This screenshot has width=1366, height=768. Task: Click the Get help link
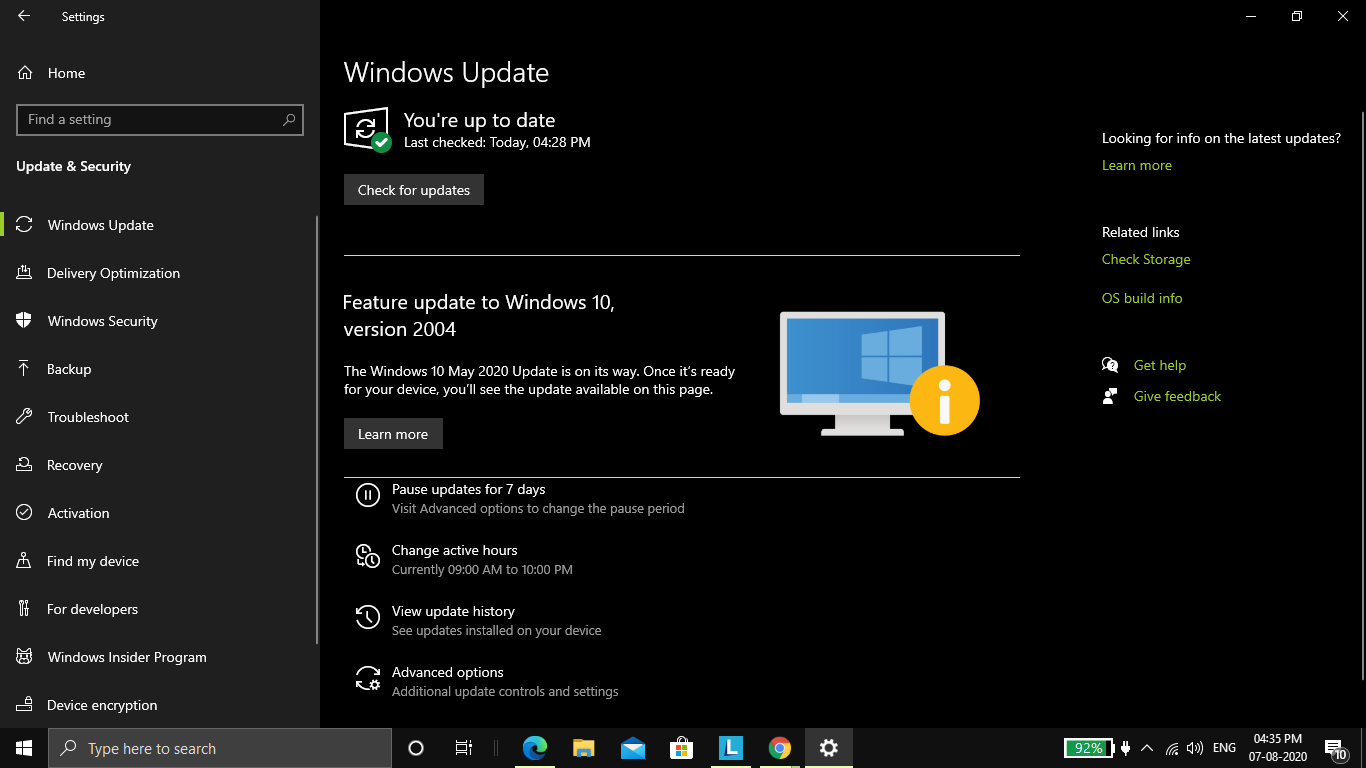1160,365
